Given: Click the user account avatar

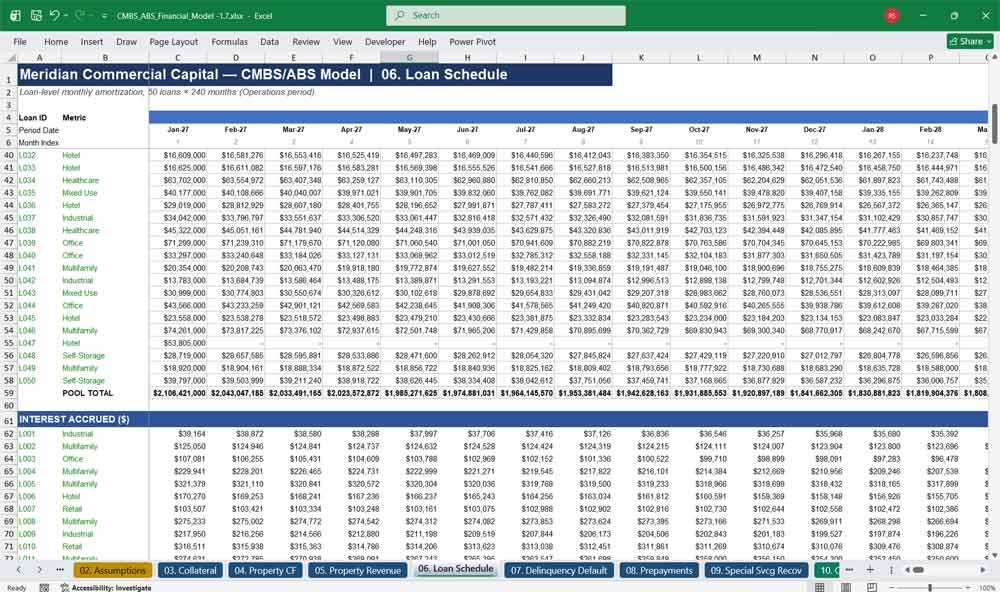Looking at the screenshot, I should pyautogui.click(x=892, y=15).
